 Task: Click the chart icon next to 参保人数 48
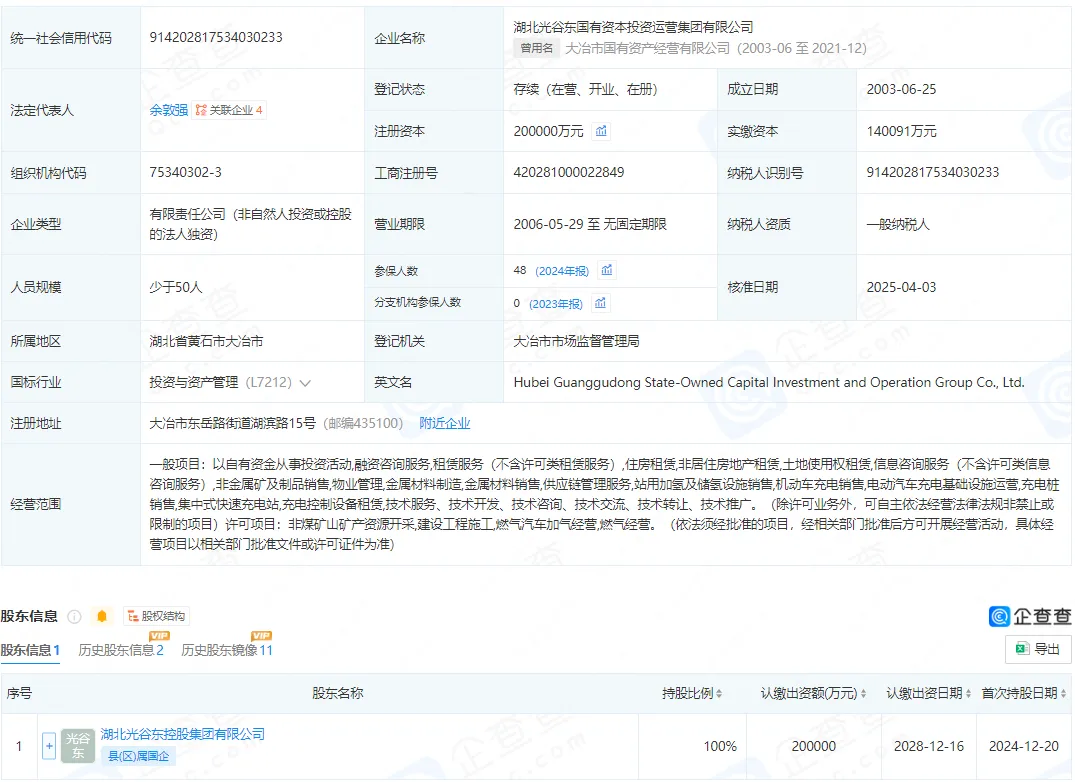[608, 270]
